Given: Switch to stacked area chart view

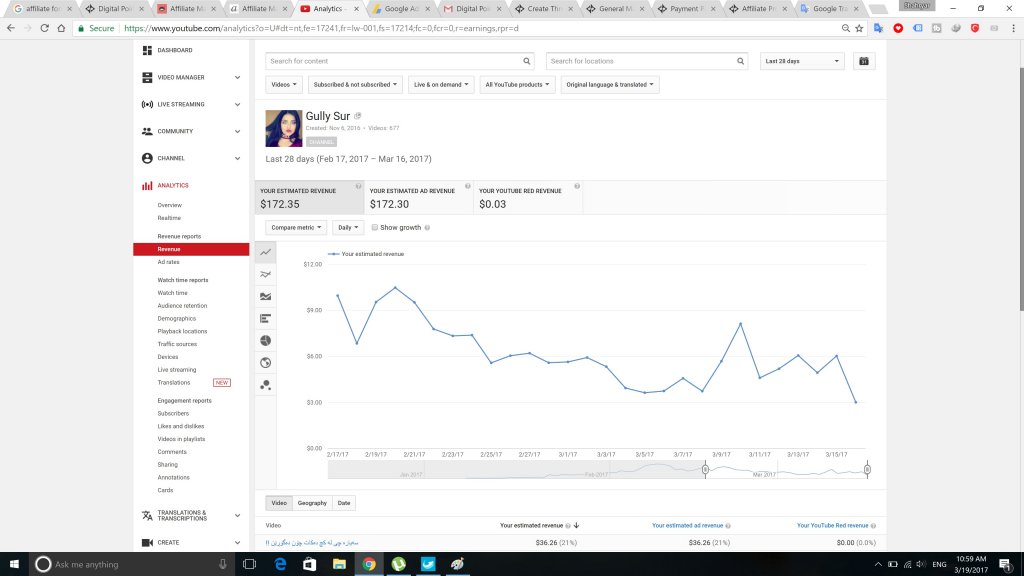Looking at the screenshot, I should click(x=265, y=296).
